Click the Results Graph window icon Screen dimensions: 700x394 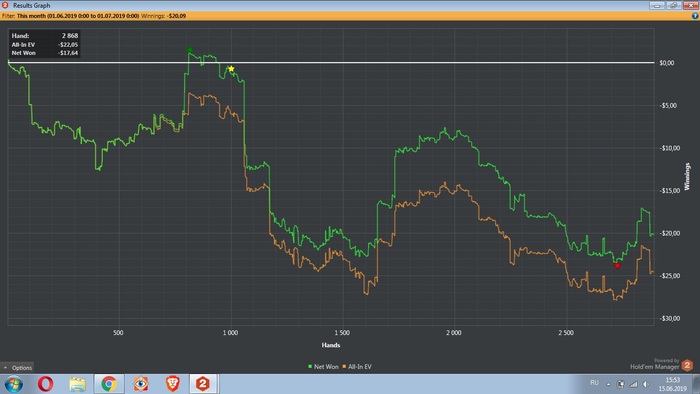(x=5, y=5)
